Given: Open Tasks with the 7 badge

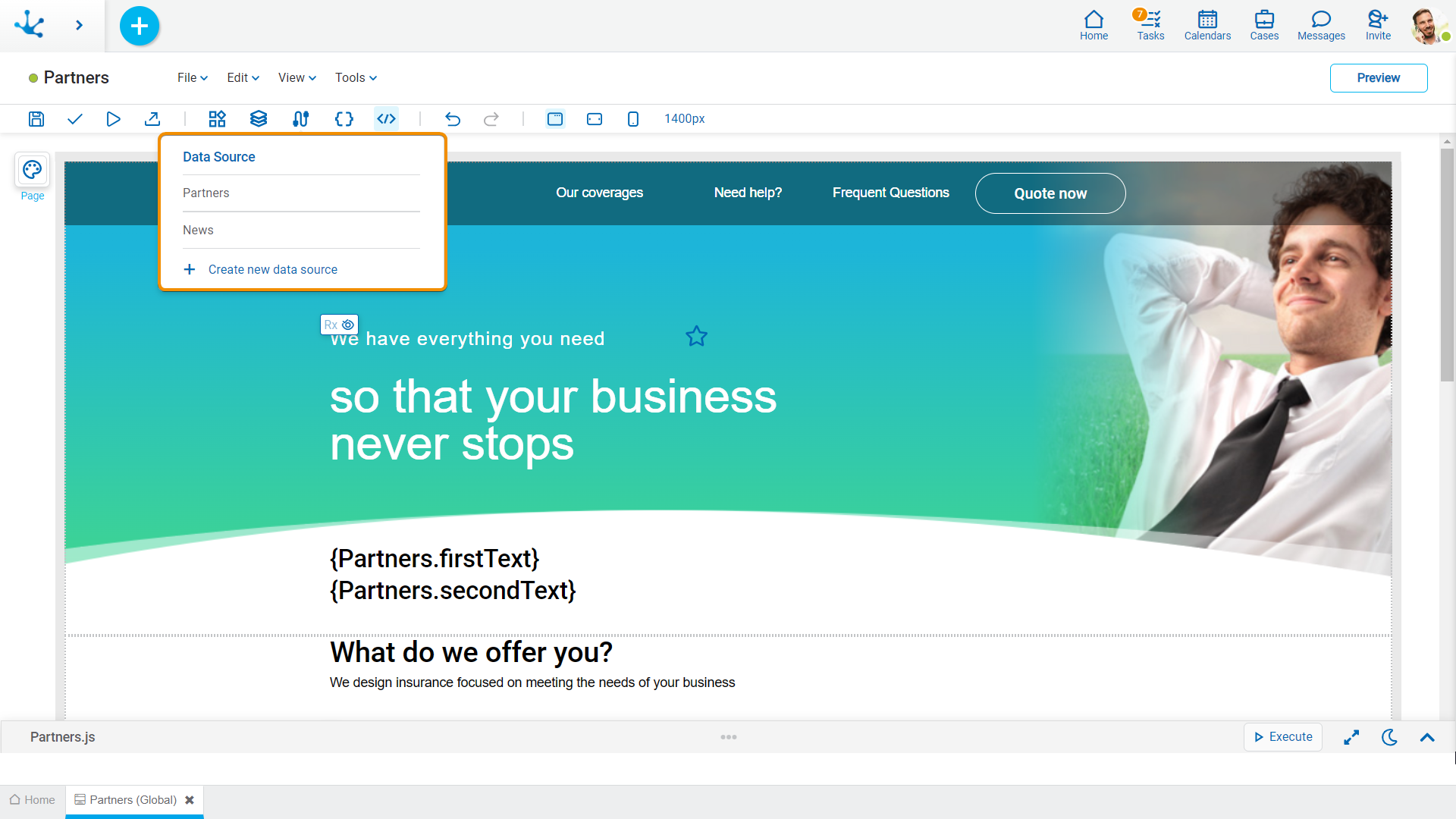Looking at the screenshot, I should click(1150, 26).
